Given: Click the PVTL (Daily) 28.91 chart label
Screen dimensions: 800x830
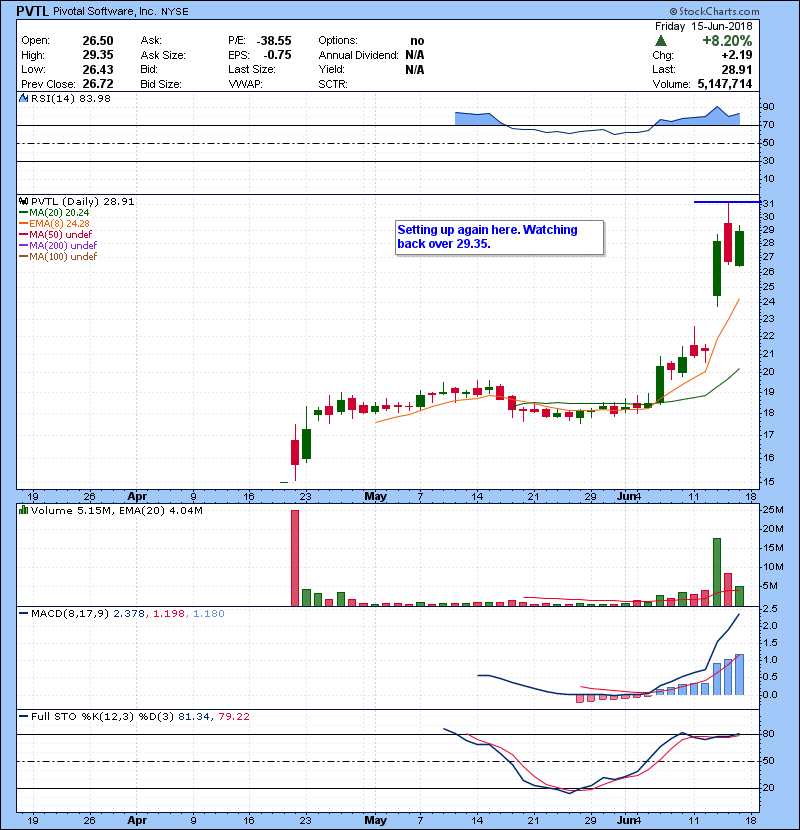Looking at the screenshot, I should coord(83,202).
